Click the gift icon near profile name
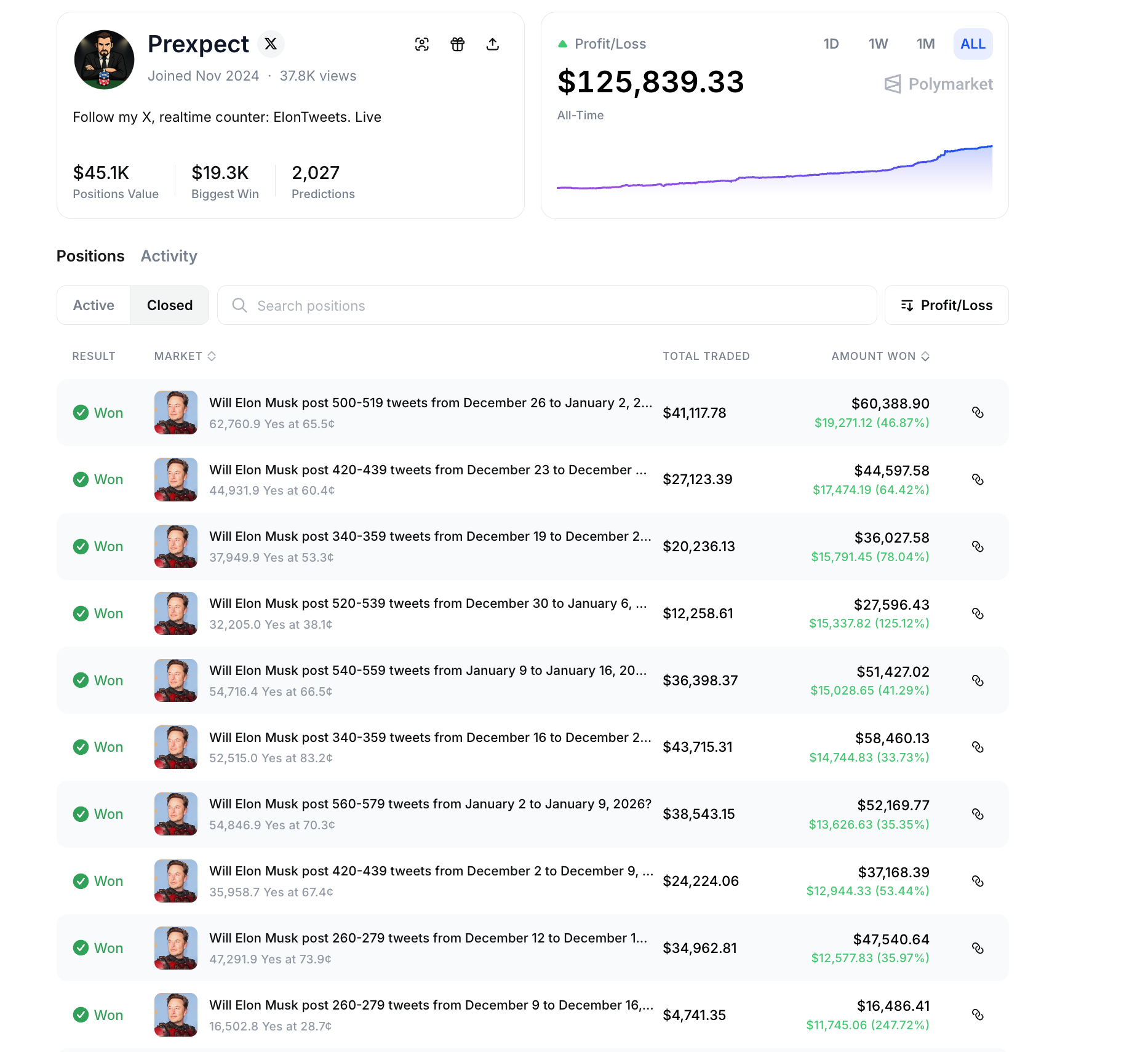This screenshot has height=1052, width=1148. 457,44
